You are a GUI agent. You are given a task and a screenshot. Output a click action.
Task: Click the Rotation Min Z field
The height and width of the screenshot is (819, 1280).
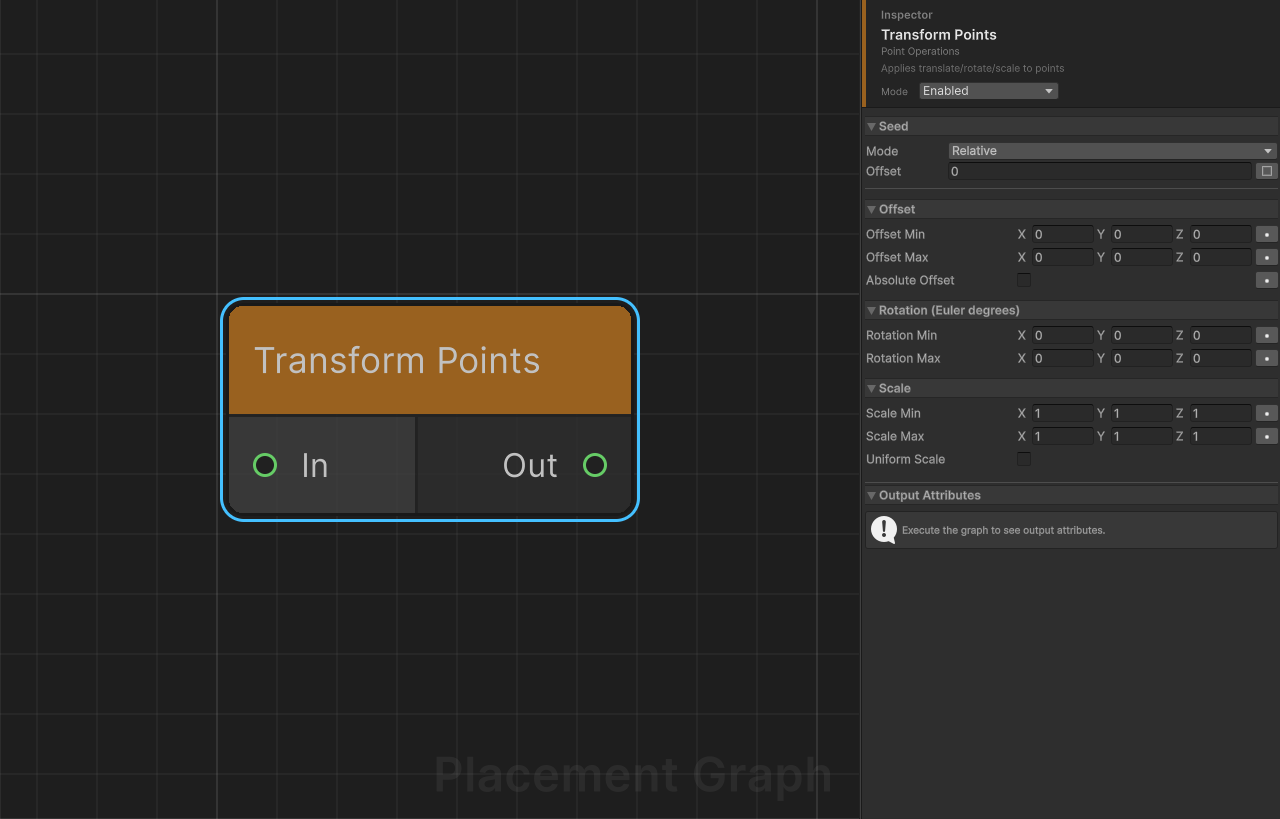click(1220, 335)
